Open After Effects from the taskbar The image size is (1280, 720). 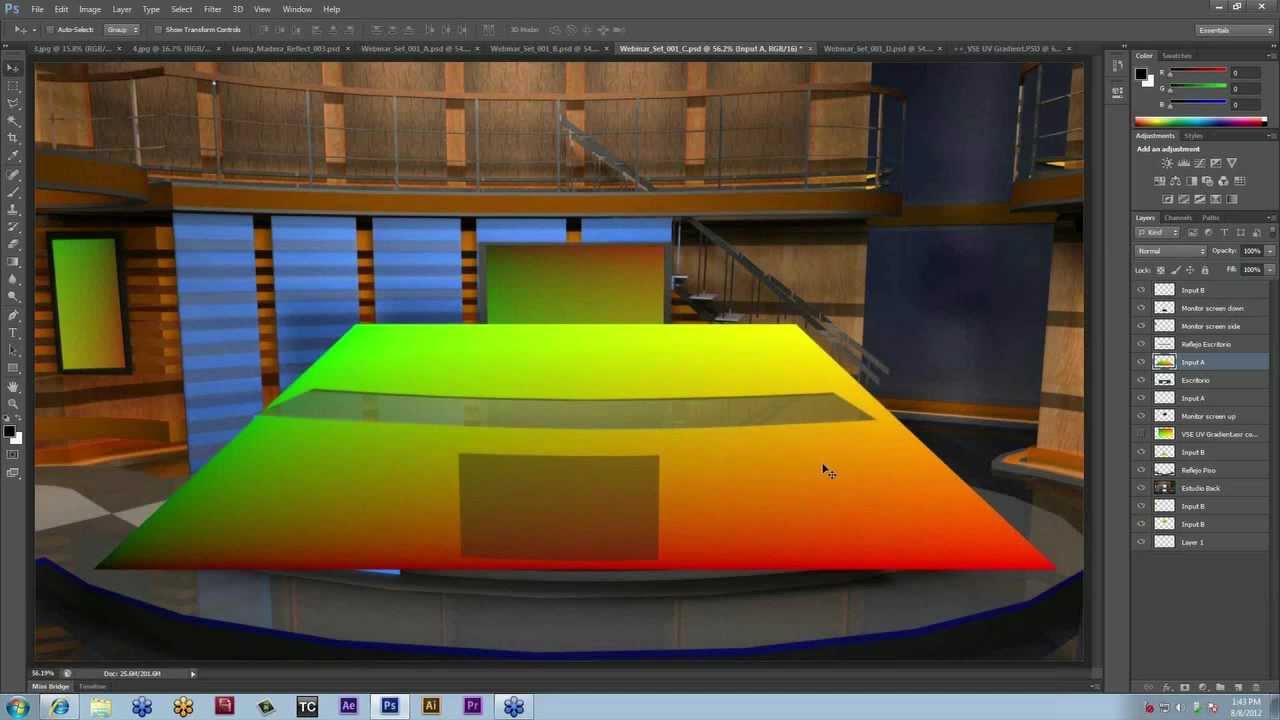coord(348,706)
